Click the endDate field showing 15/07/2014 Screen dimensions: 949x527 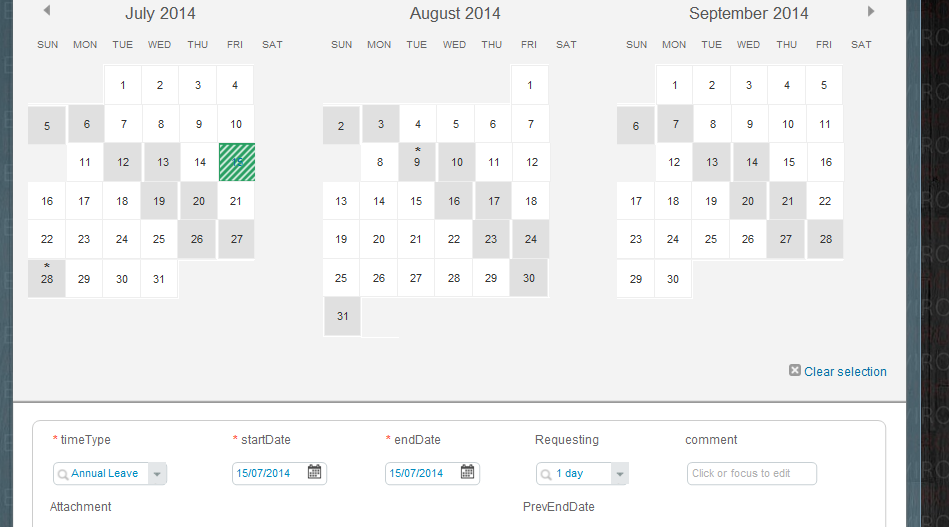click(x=432, y=473)
